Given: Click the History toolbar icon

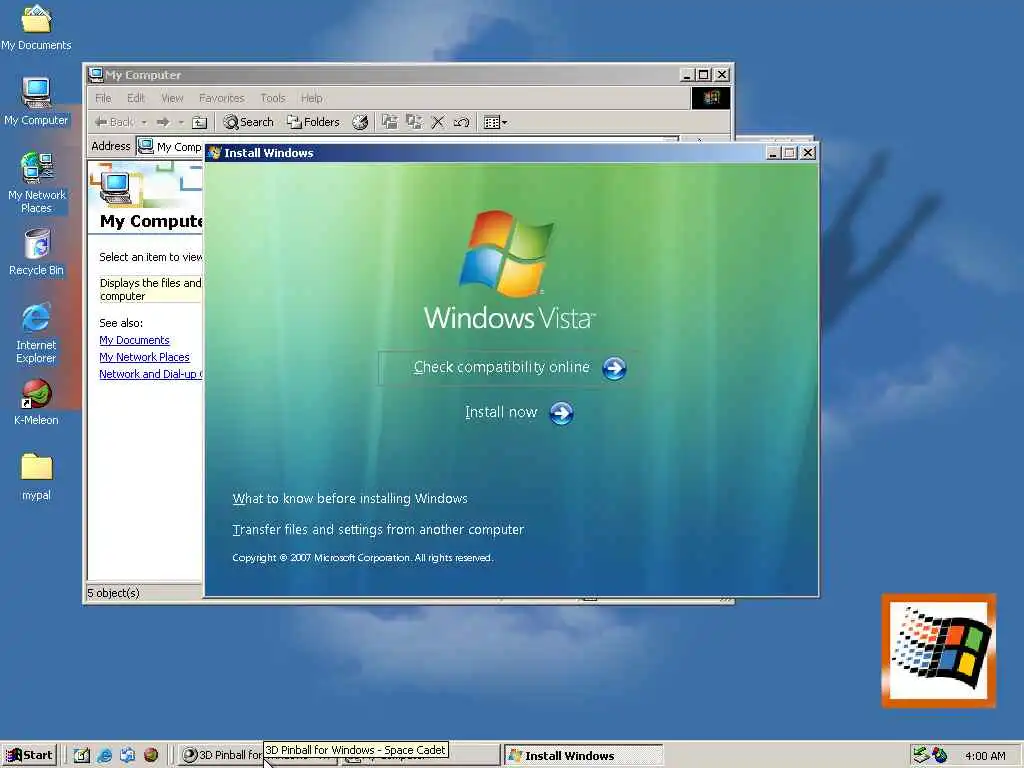Looking at the screenshot, I should tap(360, 122).
